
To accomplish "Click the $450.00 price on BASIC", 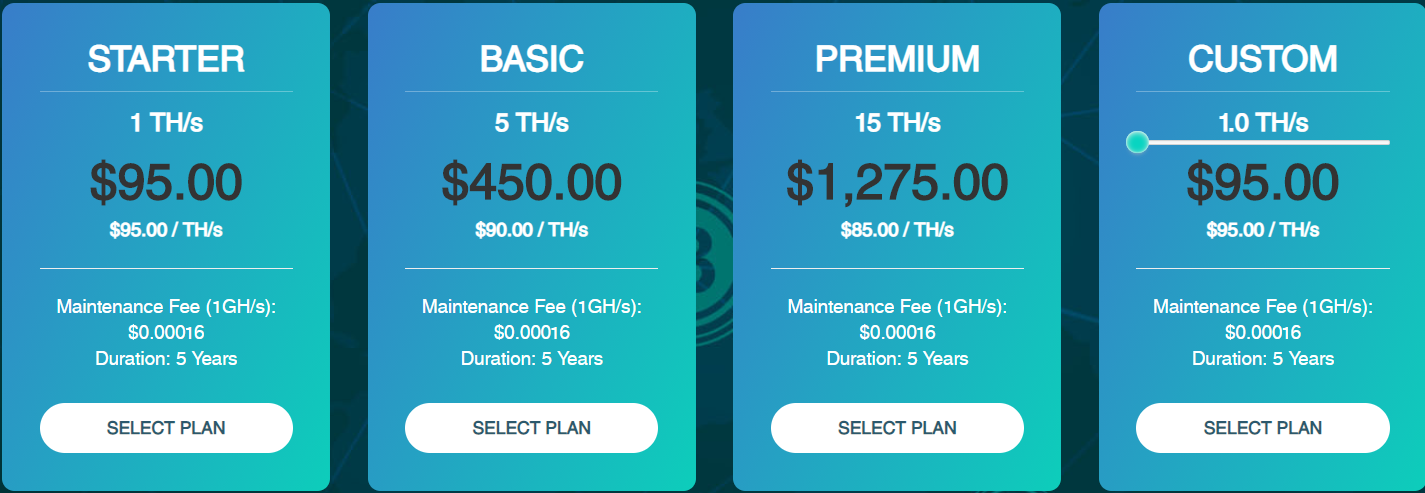I will point(531,183).
